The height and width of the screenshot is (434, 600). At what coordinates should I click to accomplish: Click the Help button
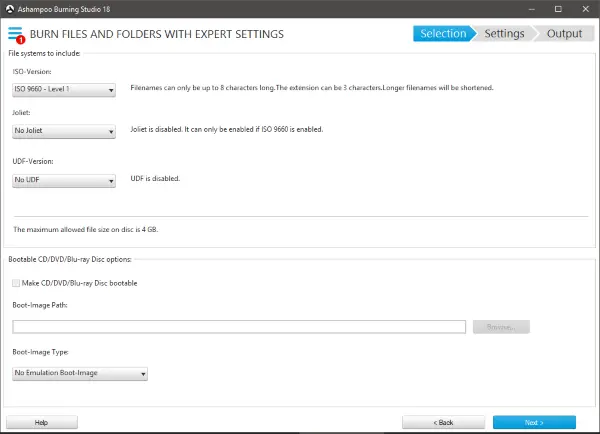click(x=42, y=423)
